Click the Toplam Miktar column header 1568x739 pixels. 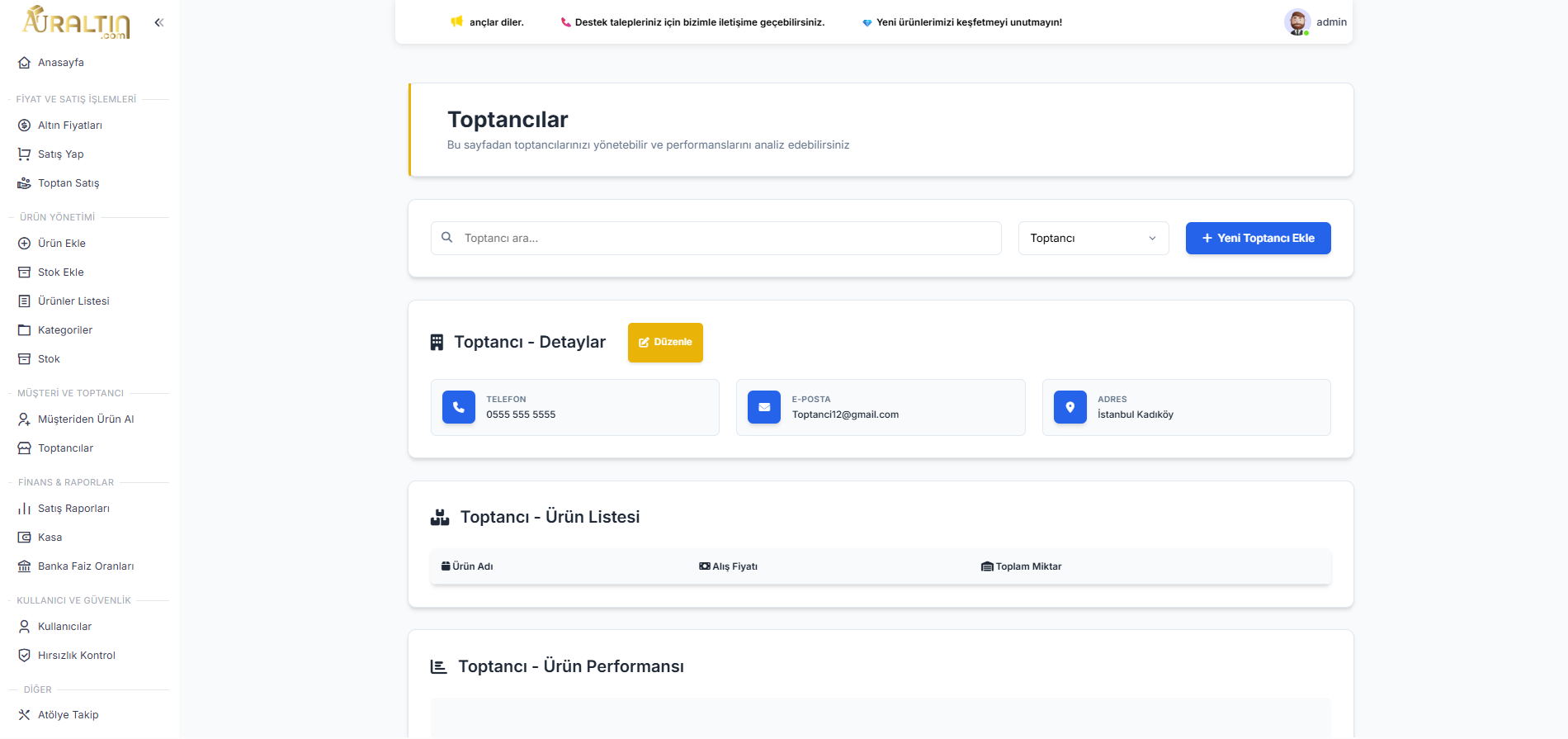pos(1022,566)
